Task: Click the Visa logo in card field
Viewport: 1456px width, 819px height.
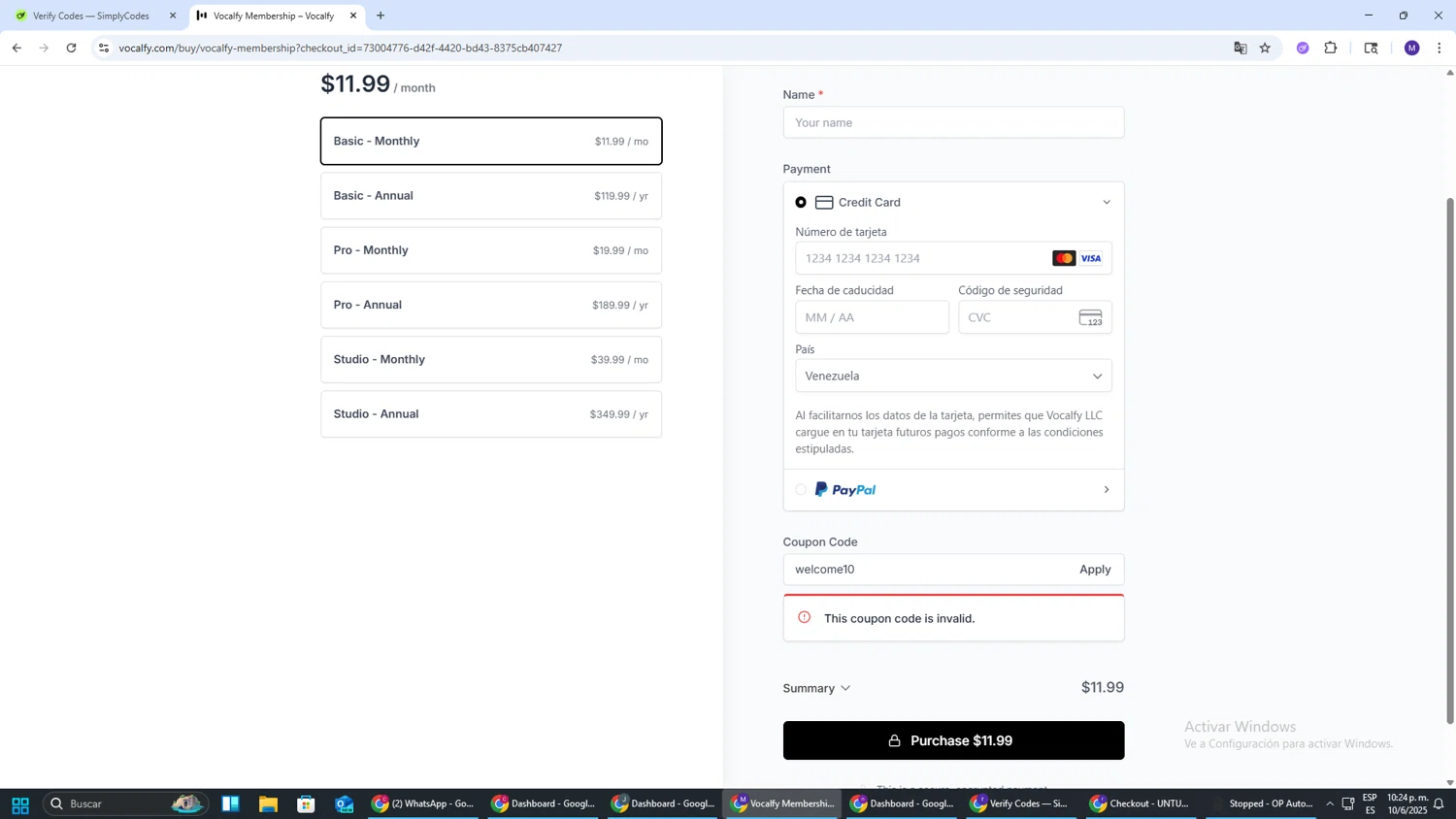Action: [1091, 258]
